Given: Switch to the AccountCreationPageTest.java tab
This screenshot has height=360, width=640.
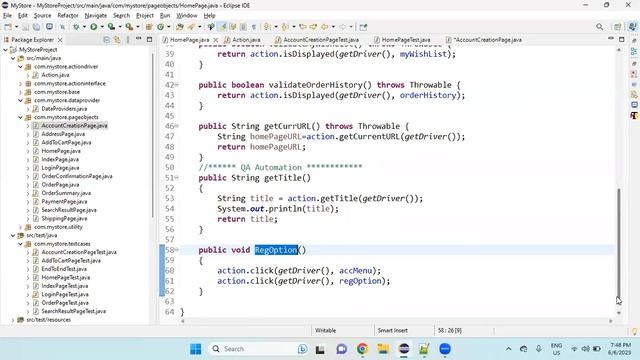Looking at the screenshot, I should 321,40.
